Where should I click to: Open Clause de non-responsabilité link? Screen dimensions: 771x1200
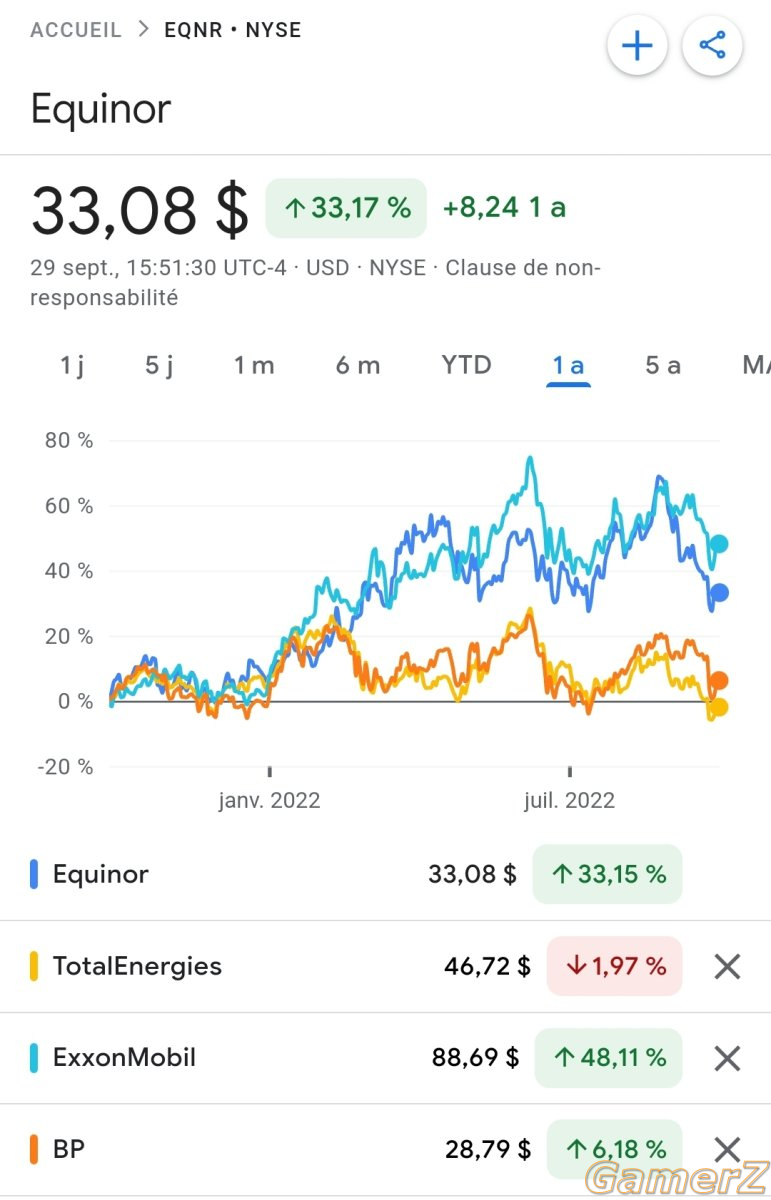coord(315,282)
